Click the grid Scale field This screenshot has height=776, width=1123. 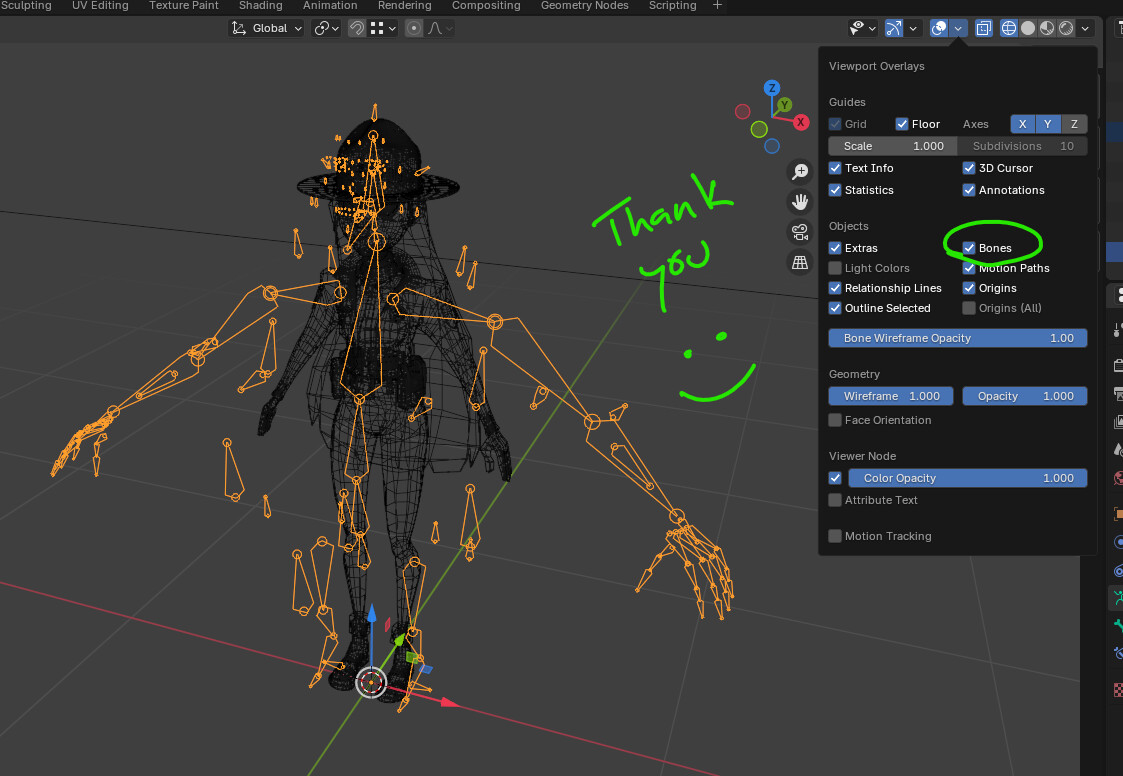[x=893, y=146]
